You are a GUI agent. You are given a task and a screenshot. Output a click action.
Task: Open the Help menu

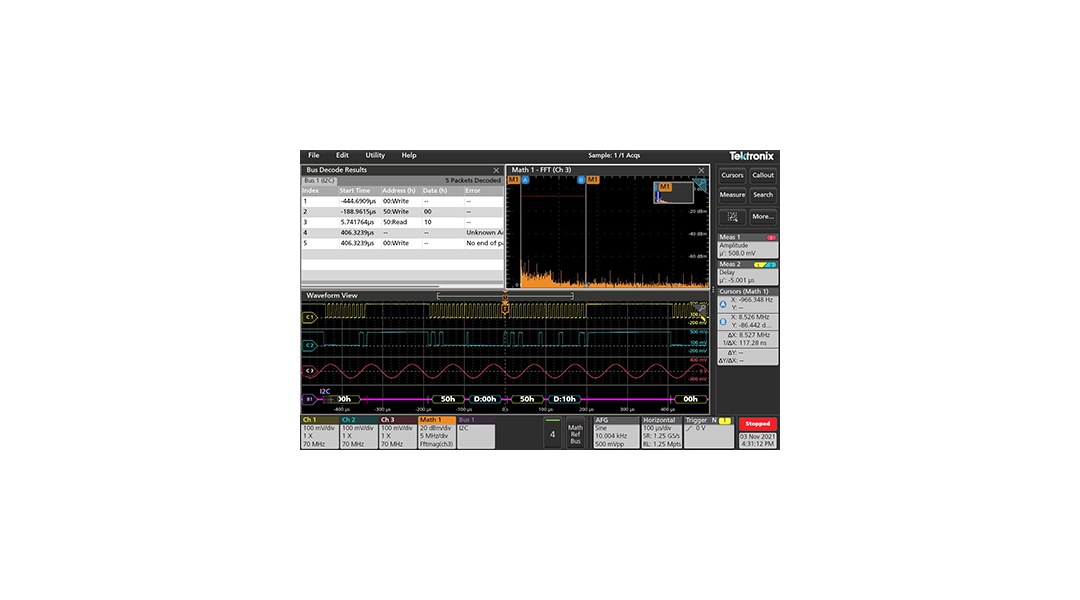pyautogui.click(x=408, y=156)
